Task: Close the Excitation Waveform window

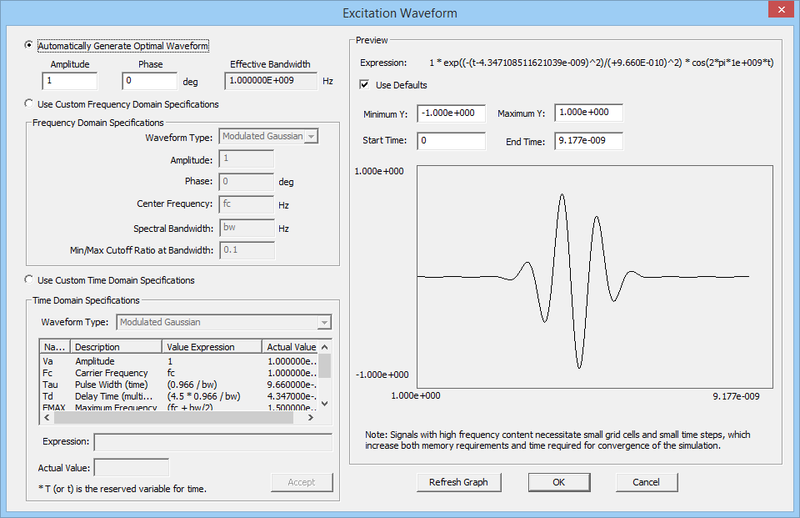Action: point(781,10)
